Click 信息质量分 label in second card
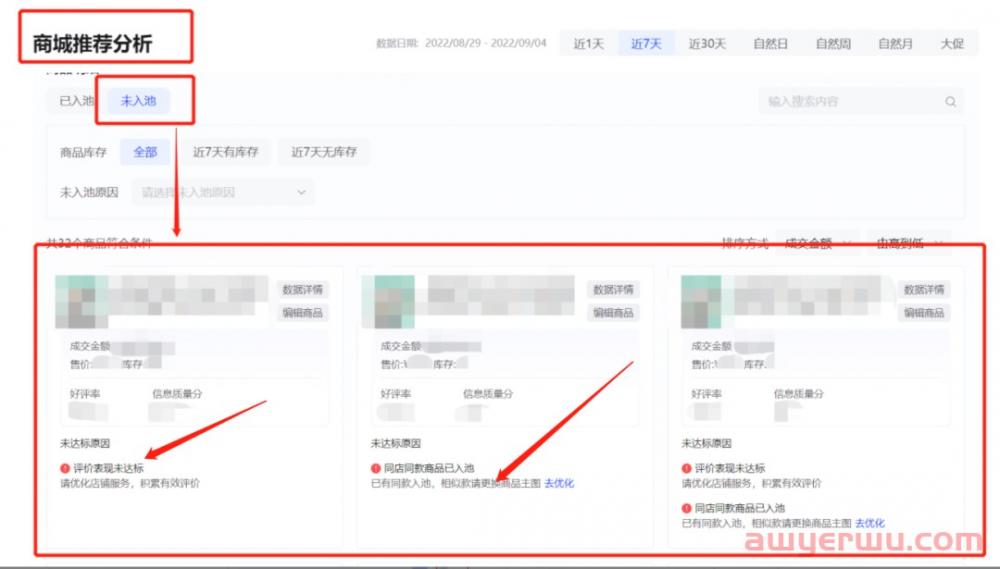This screenshot has width=1000, height=569. (488, 394)
